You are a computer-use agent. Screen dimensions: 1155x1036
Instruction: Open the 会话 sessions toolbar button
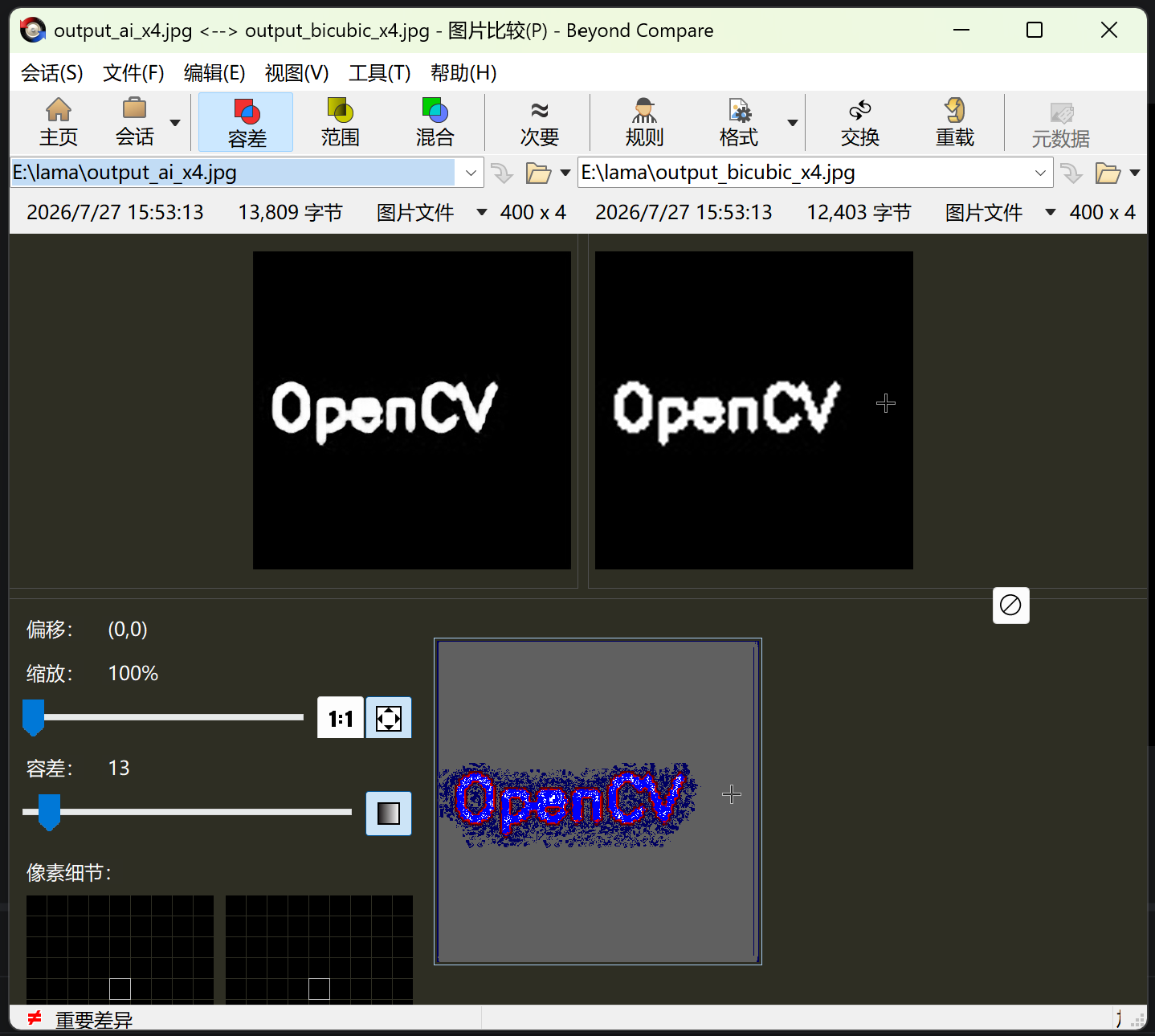134,122
